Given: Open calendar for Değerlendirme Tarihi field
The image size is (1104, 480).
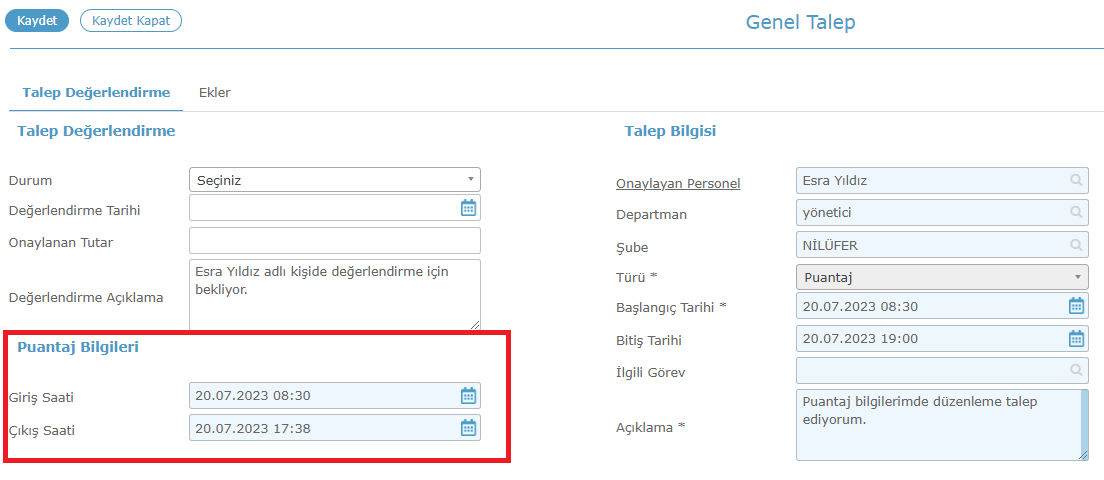Looking at the screenshot, I should tap(468, 208).
